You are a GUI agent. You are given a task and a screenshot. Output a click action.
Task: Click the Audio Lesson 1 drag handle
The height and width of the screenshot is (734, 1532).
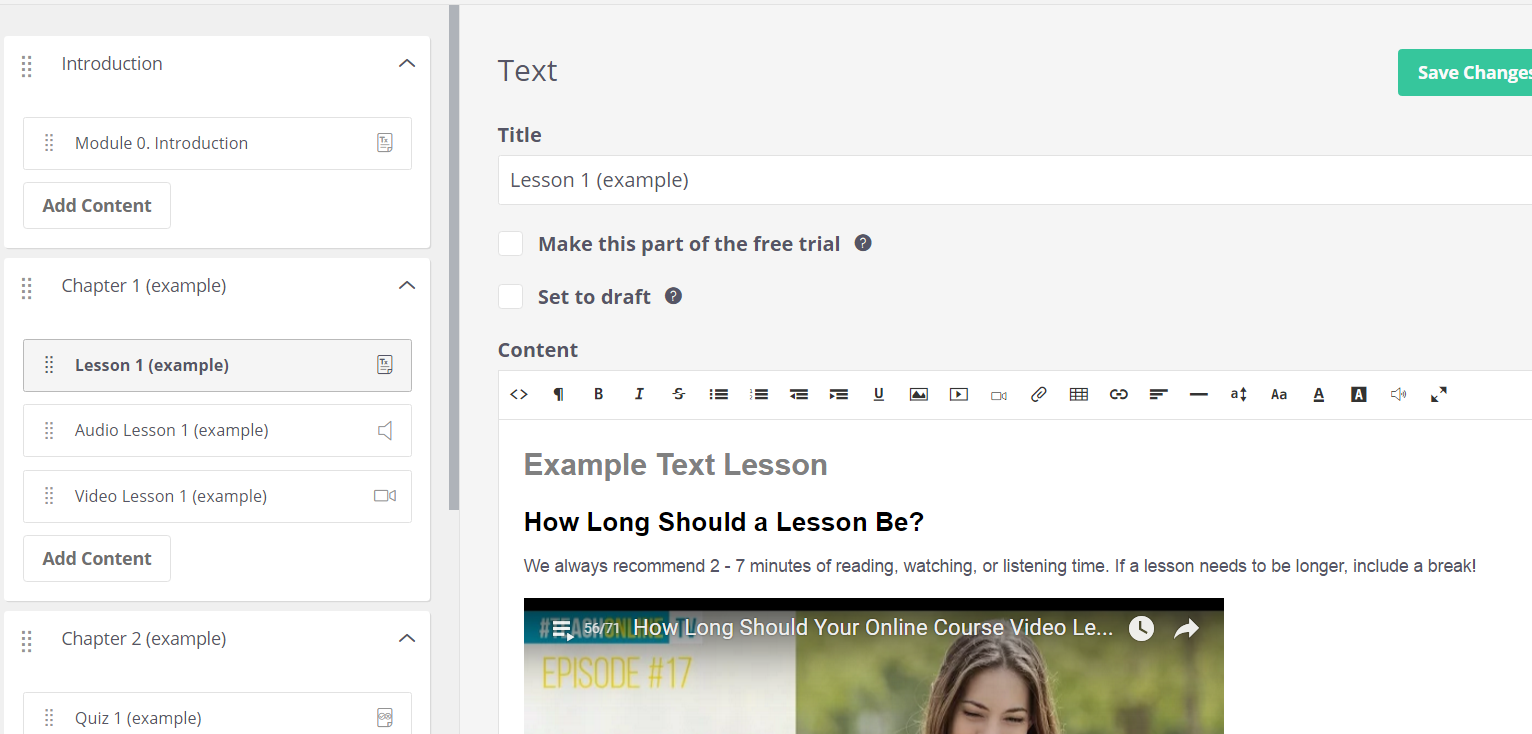click(x=49, y=431)
